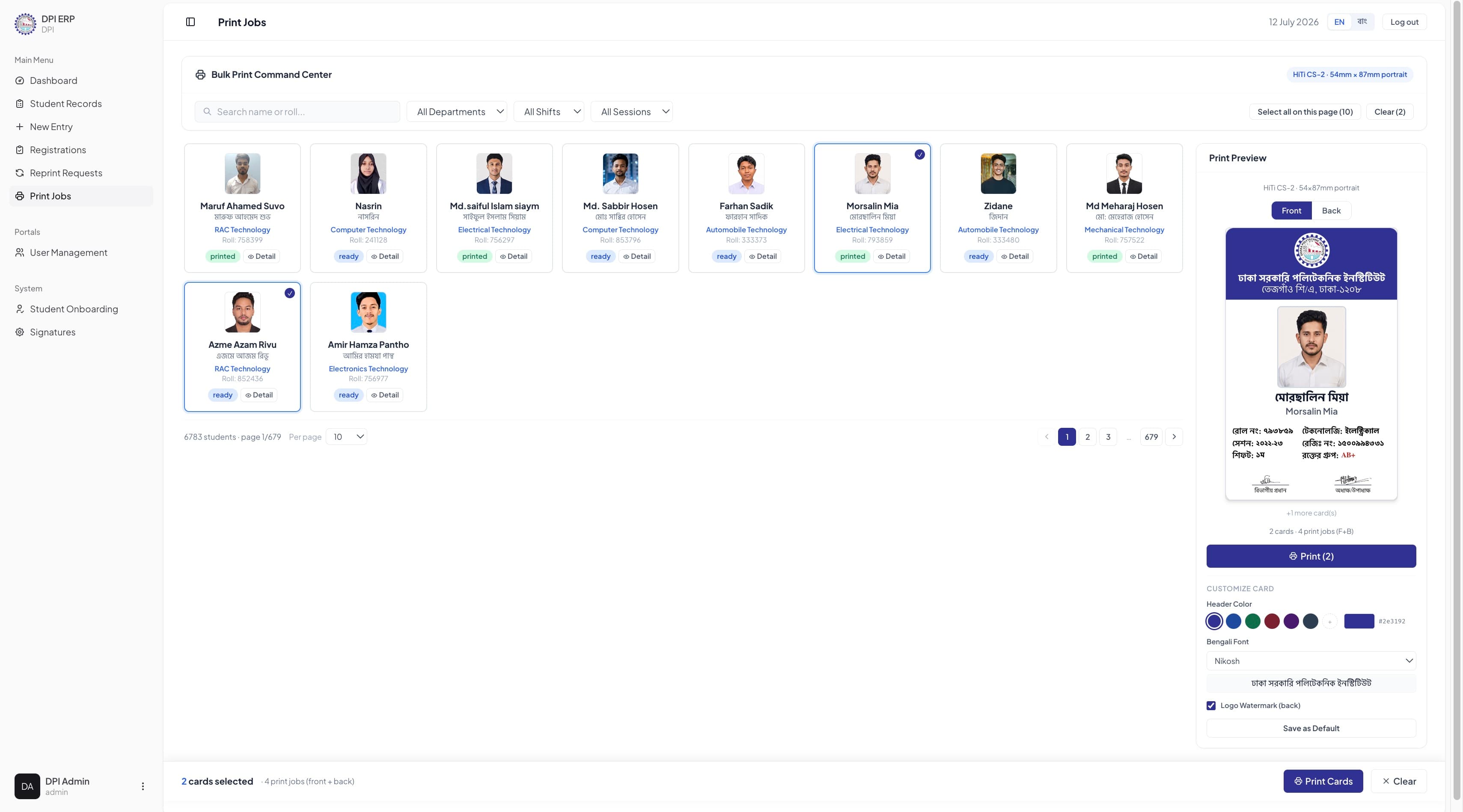Open the DPI Admin three-dot menu
Viewport: 1463px width, 812px height.
point(143,786)
